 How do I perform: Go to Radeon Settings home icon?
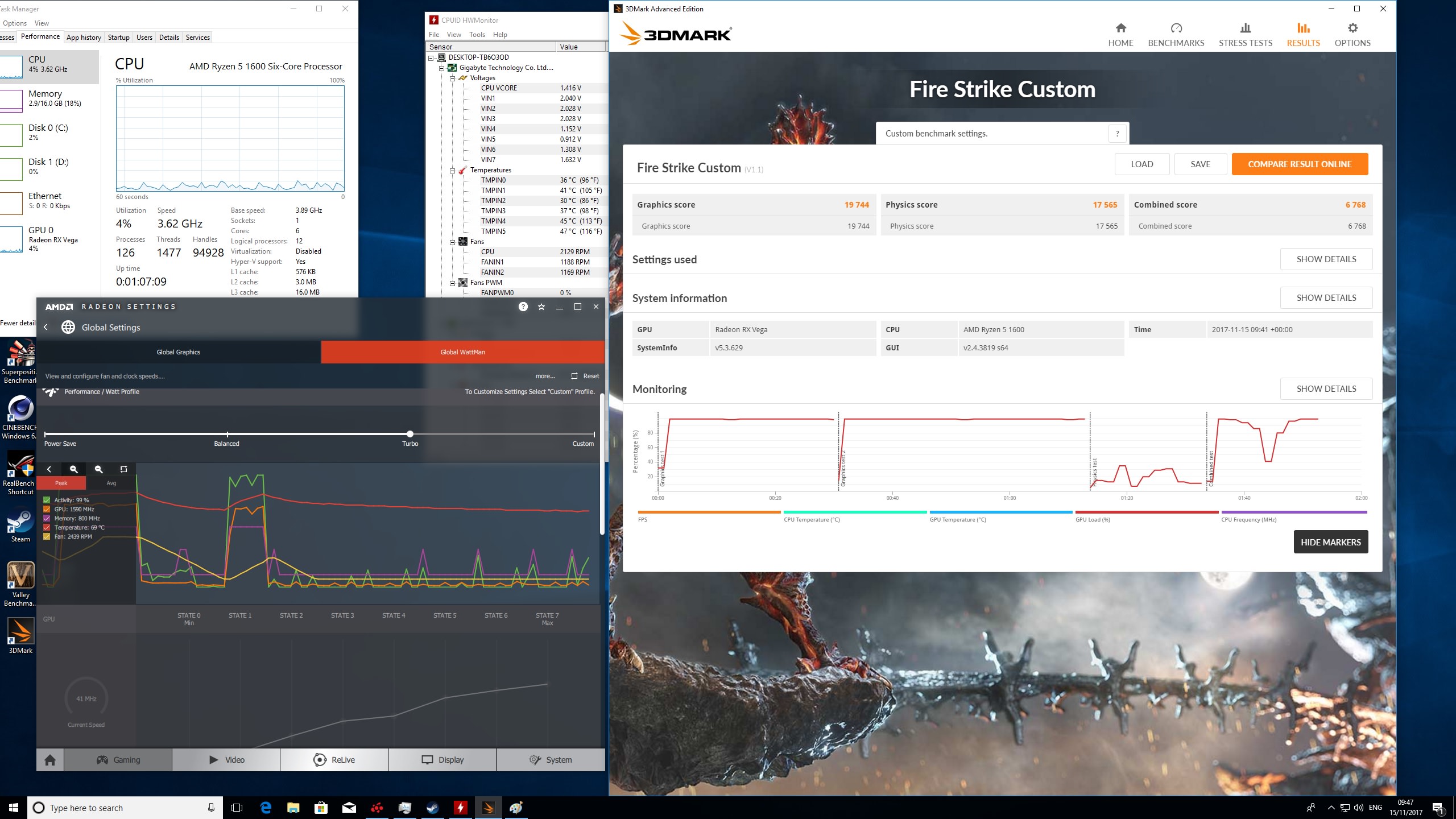50,760
